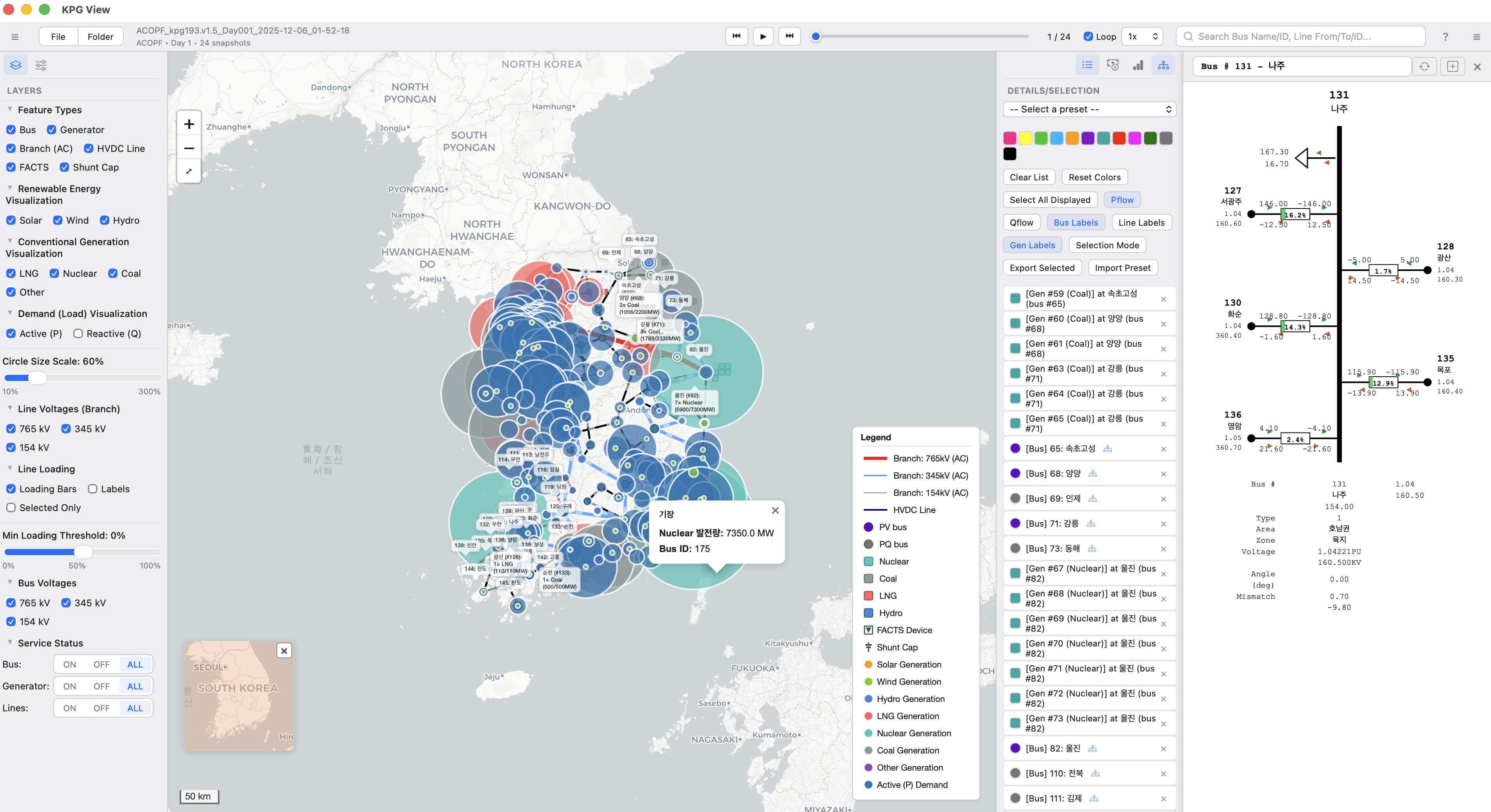The width and height of the screenshot is (1491, 812).
Task: Open the Select a preset dropdown
Action: [1089, 109]
